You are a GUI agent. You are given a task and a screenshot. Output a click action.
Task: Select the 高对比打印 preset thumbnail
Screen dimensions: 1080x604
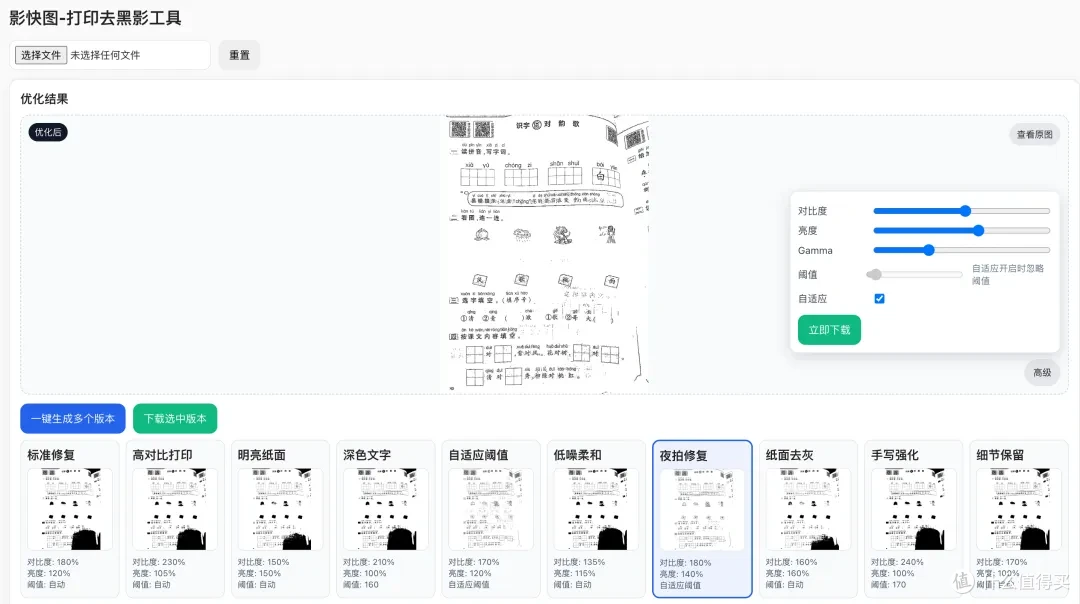(175, 509)
